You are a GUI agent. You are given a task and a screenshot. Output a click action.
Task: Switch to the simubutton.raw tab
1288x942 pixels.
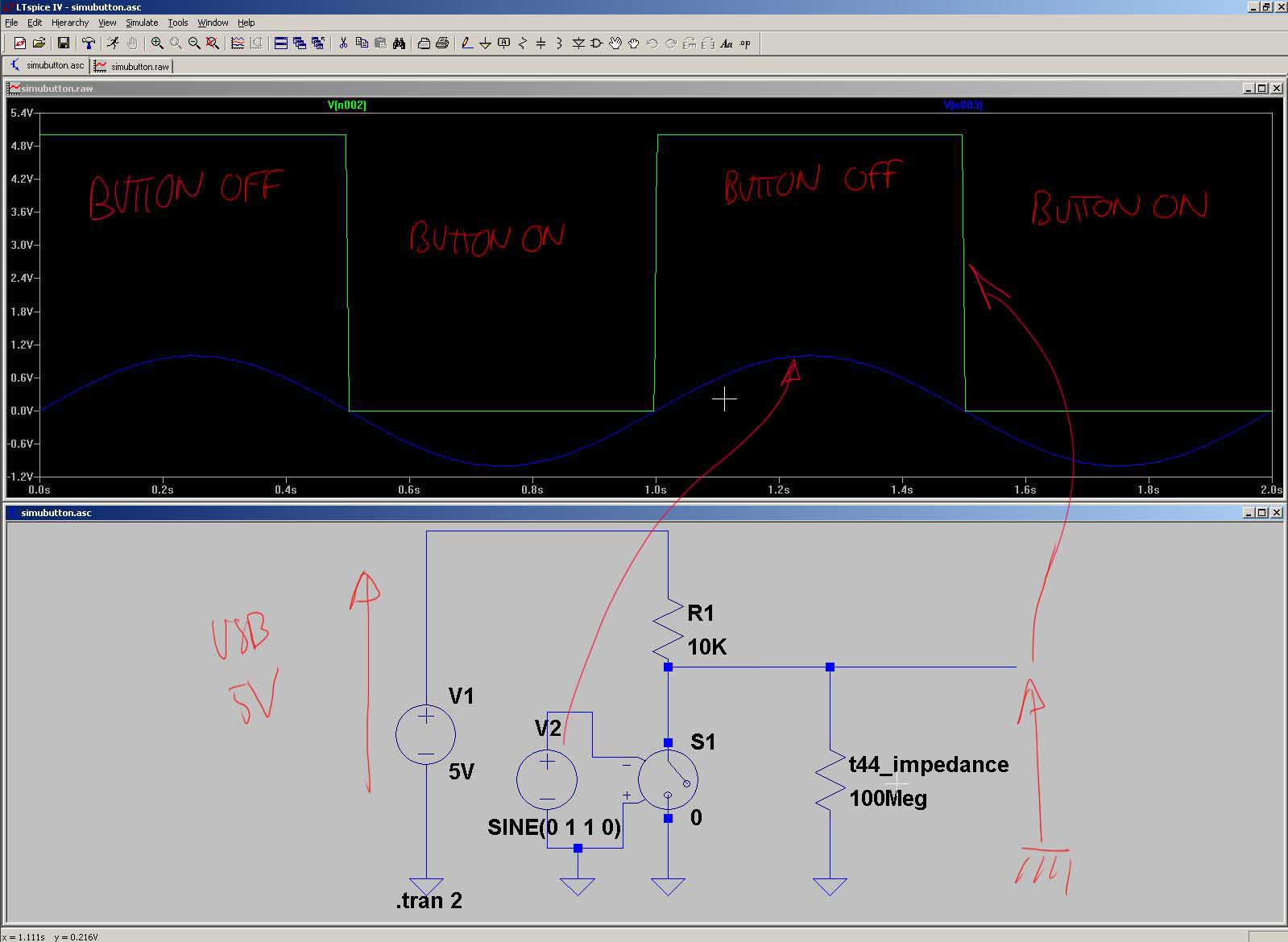tap(131, 66)
